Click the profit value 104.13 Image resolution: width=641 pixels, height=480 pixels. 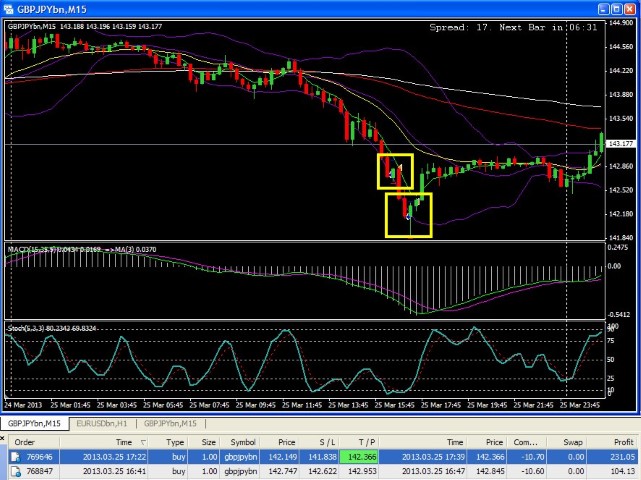click(622, 471)
